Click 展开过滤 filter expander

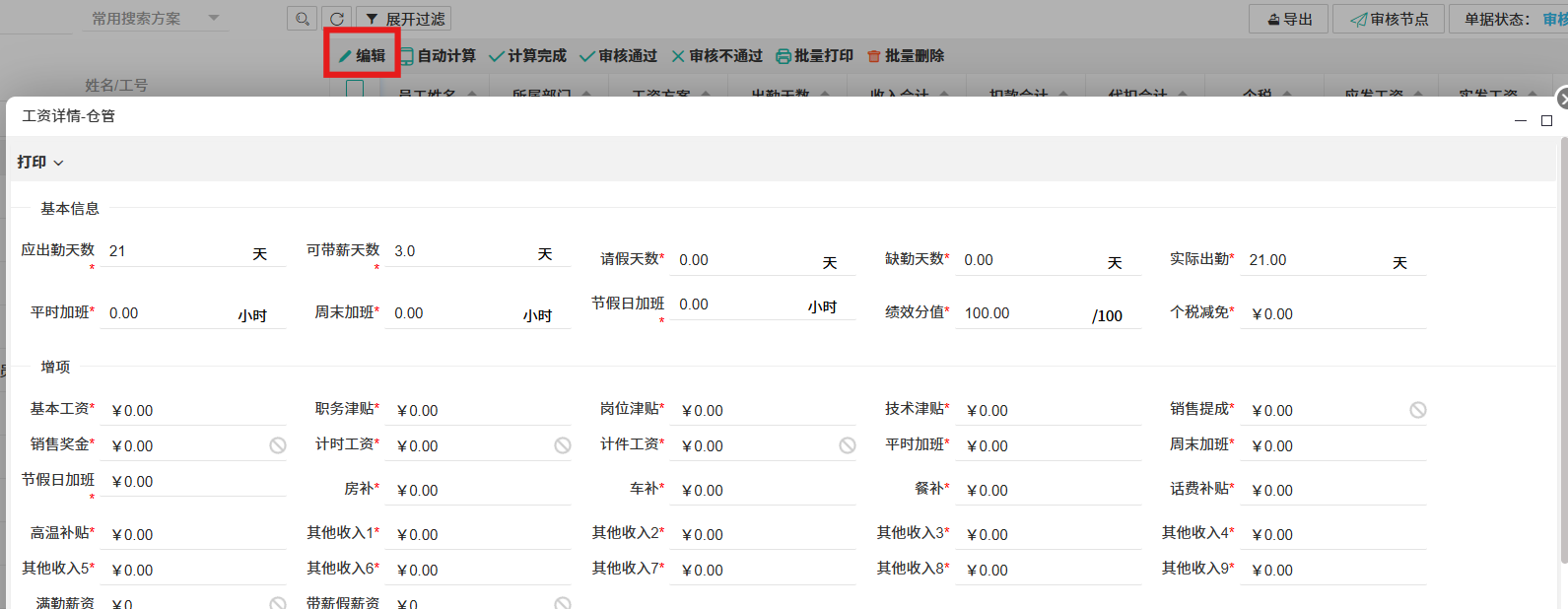pyautogui.click(x=403, y=19)
